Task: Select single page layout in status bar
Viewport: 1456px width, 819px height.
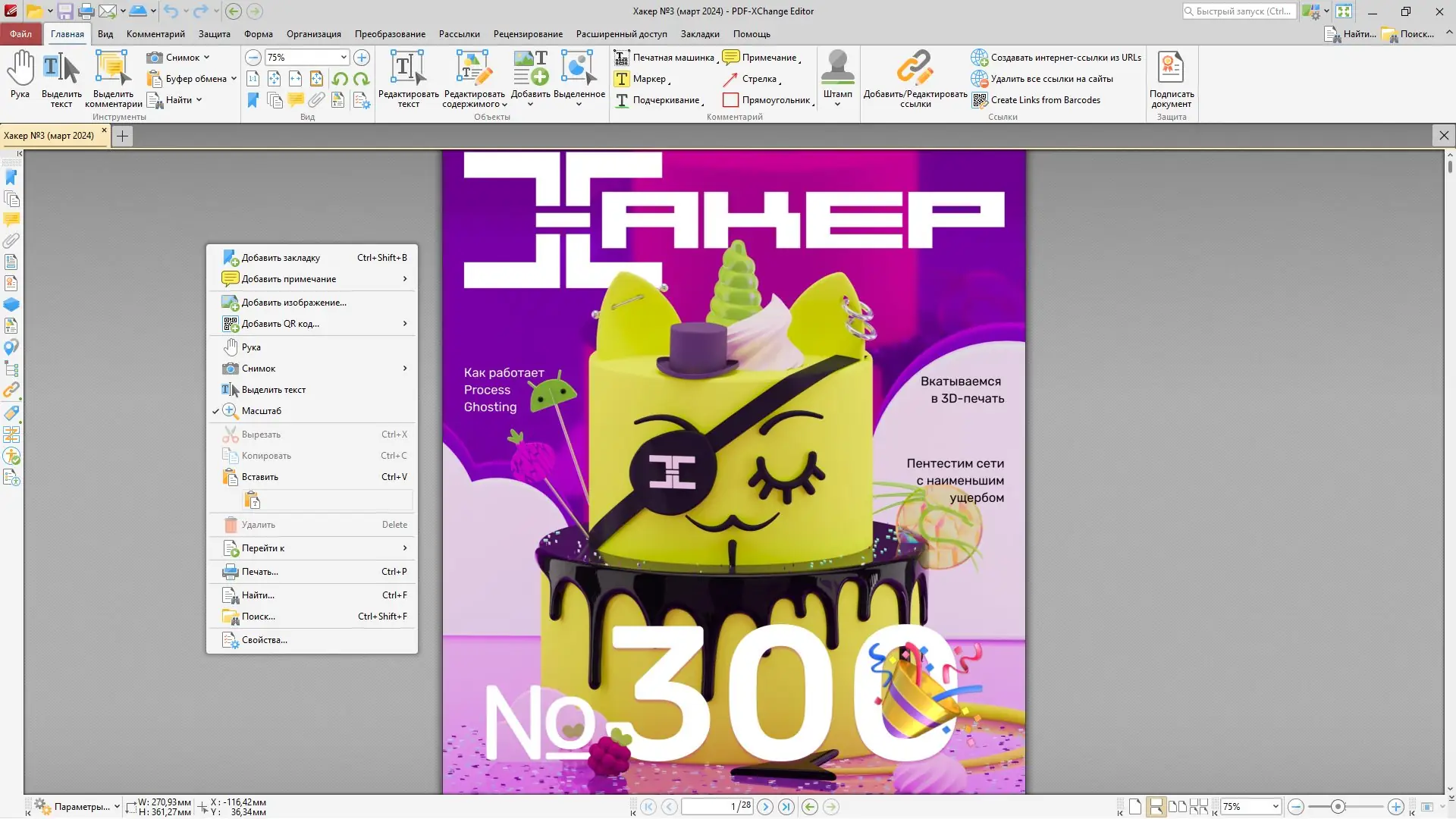Action: 1135,807
